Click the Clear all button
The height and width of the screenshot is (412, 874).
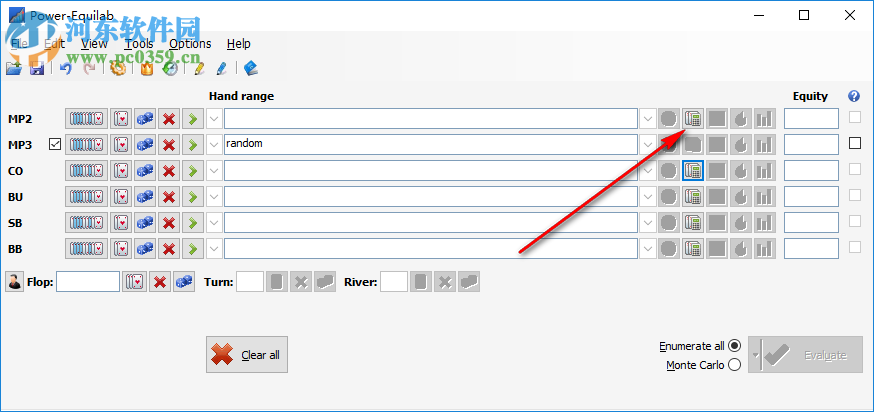point(247,355)
